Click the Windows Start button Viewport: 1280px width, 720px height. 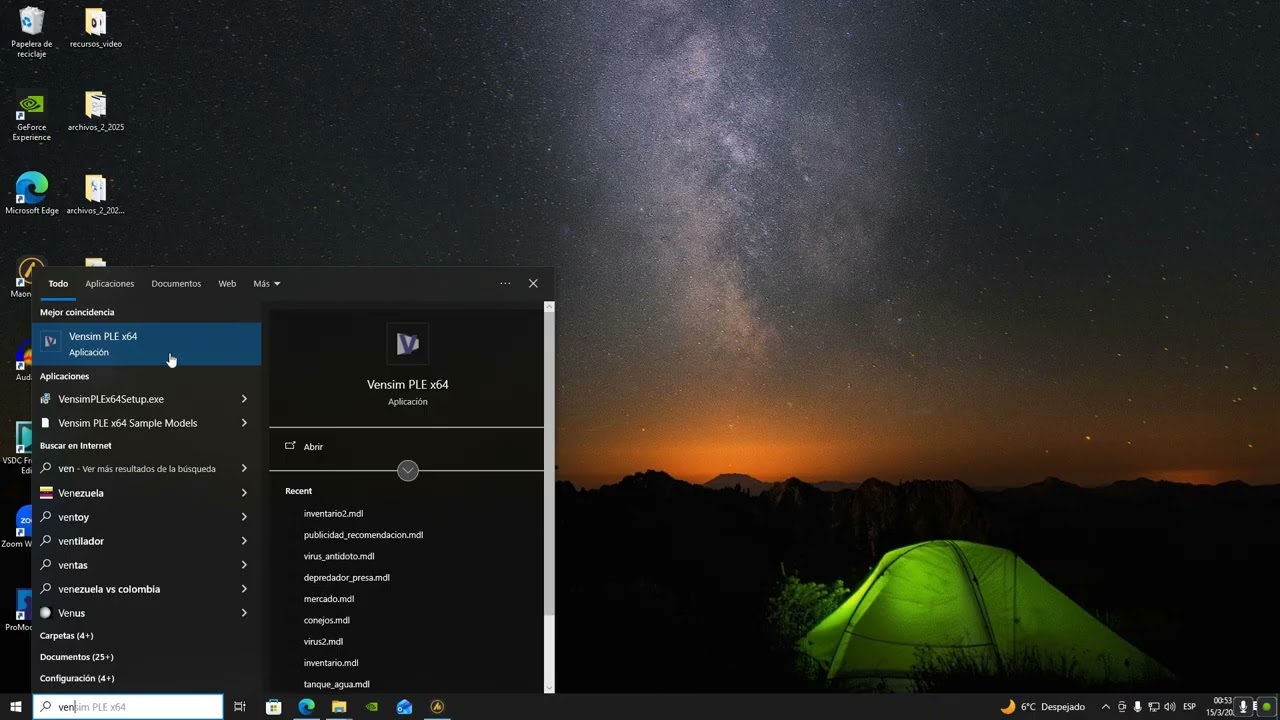click(16, 707)
